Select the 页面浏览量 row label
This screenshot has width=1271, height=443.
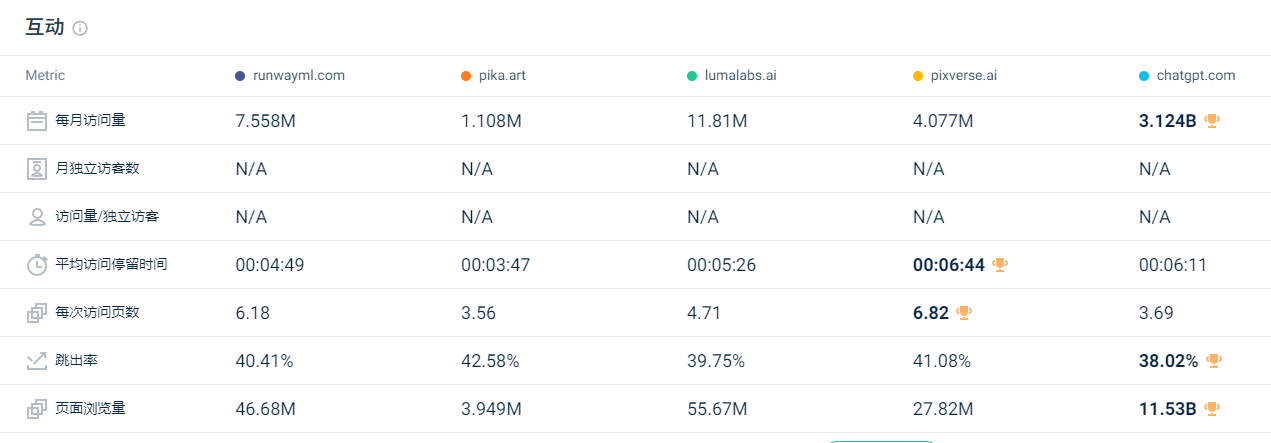pos(91,408)
